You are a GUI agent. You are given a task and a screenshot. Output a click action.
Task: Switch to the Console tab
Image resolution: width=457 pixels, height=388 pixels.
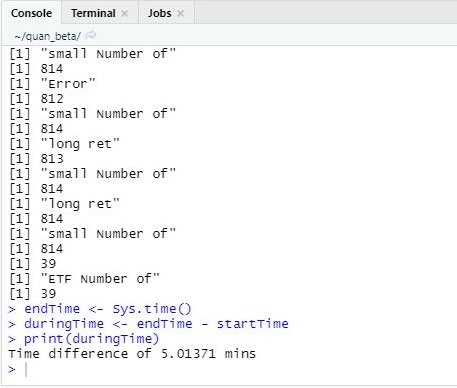tap(31, 13)
